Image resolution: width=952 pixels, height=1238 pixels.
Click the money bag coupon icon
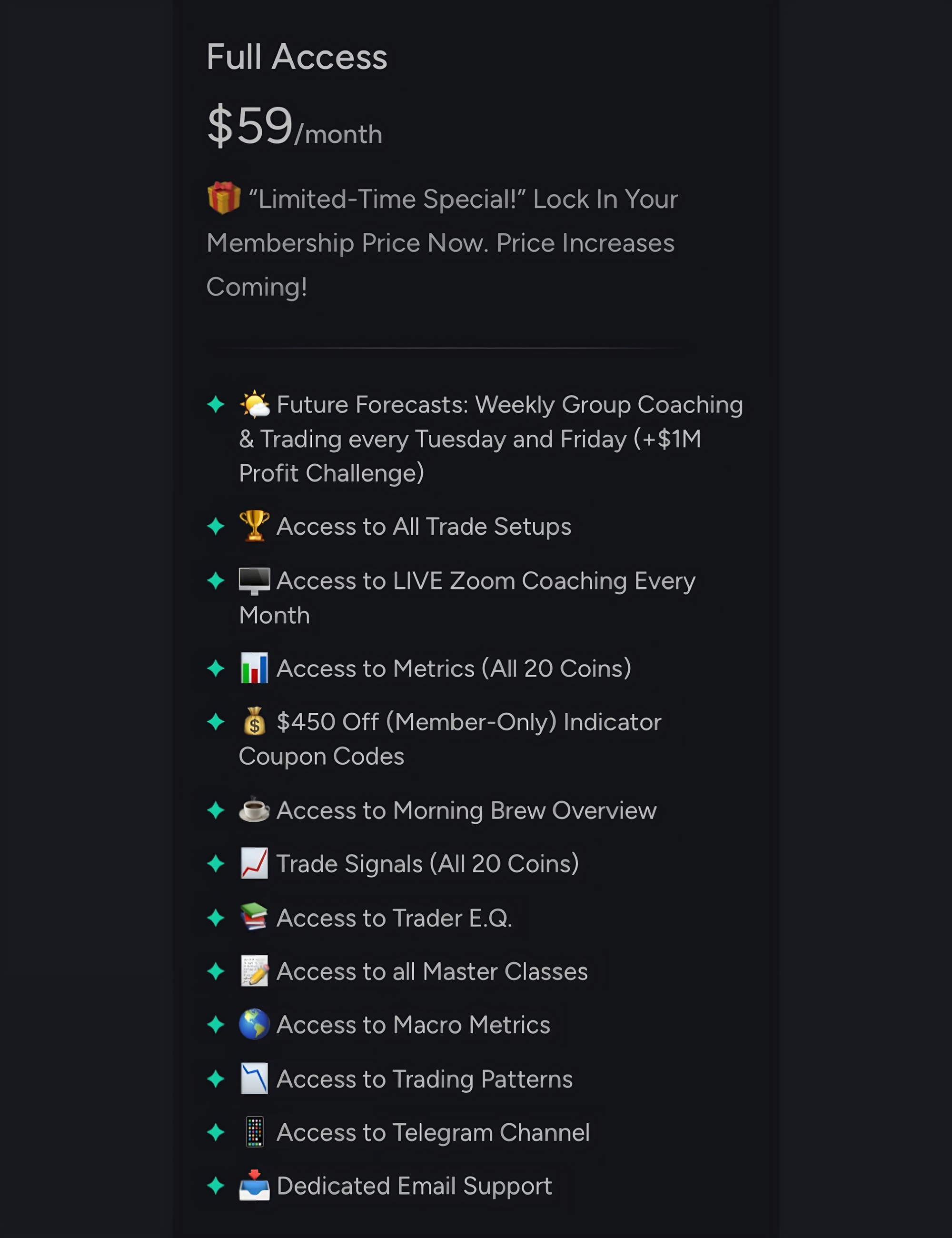click(x=254, y=721)
